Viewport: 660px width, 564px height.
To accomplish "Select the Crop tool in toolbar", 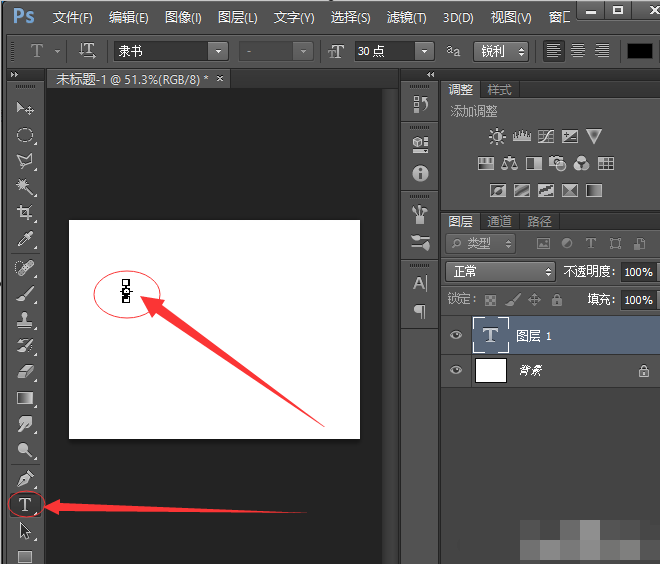I will click(x=25, y=213).
